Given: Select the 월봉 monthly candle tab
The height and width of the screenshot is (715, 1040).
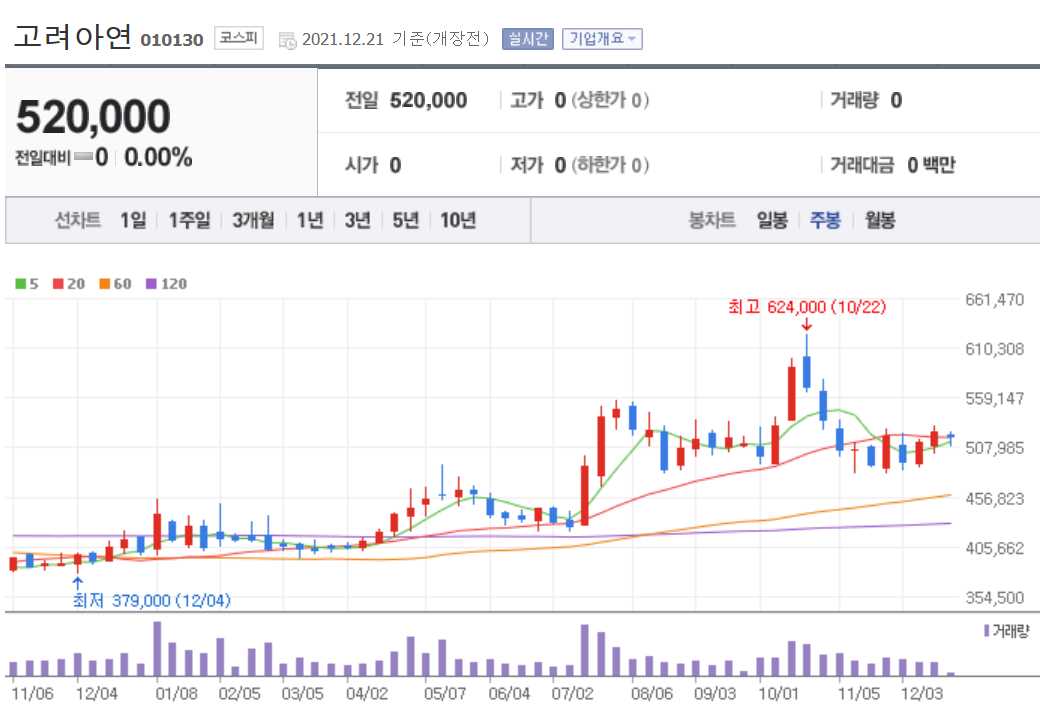Looking at the screenshot, I should click(880, 220).
